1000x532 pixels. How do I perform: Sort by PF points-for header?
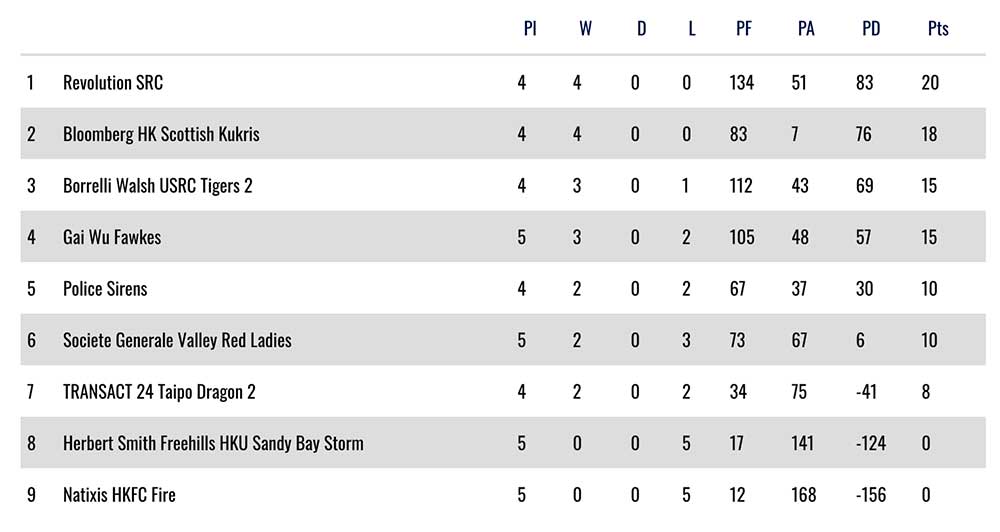point(744,29)
